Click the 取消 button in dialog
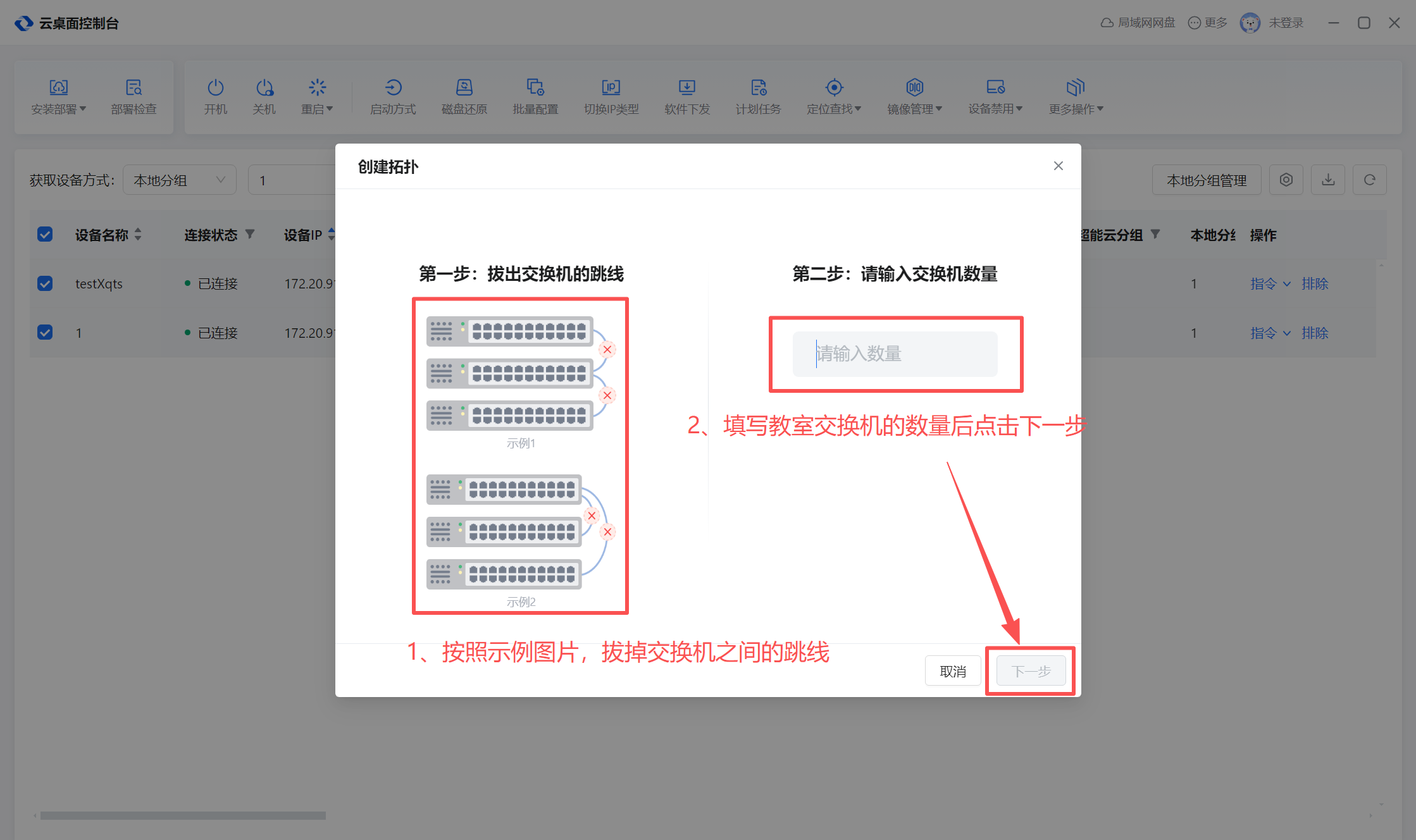The image size is (1416, 840). [952, 671]
